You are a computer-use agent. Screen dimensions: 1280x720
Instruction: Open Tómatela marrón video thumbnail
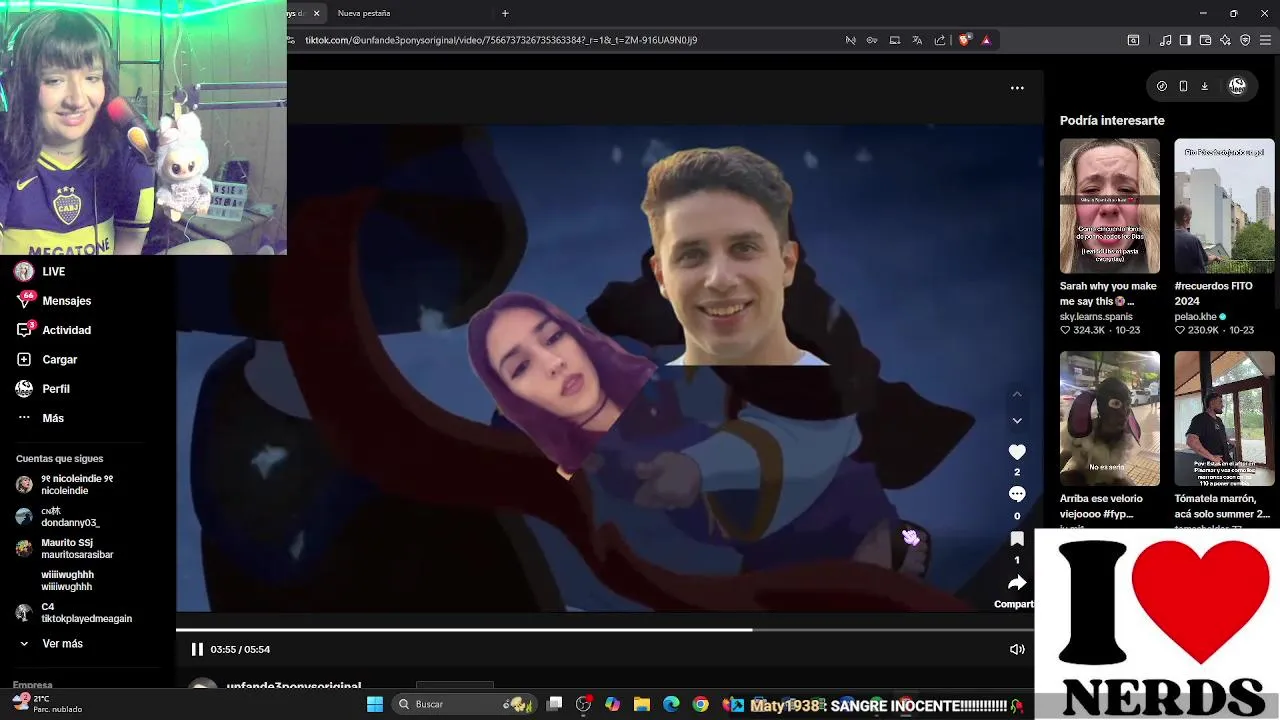click(x=1224, y=418)
